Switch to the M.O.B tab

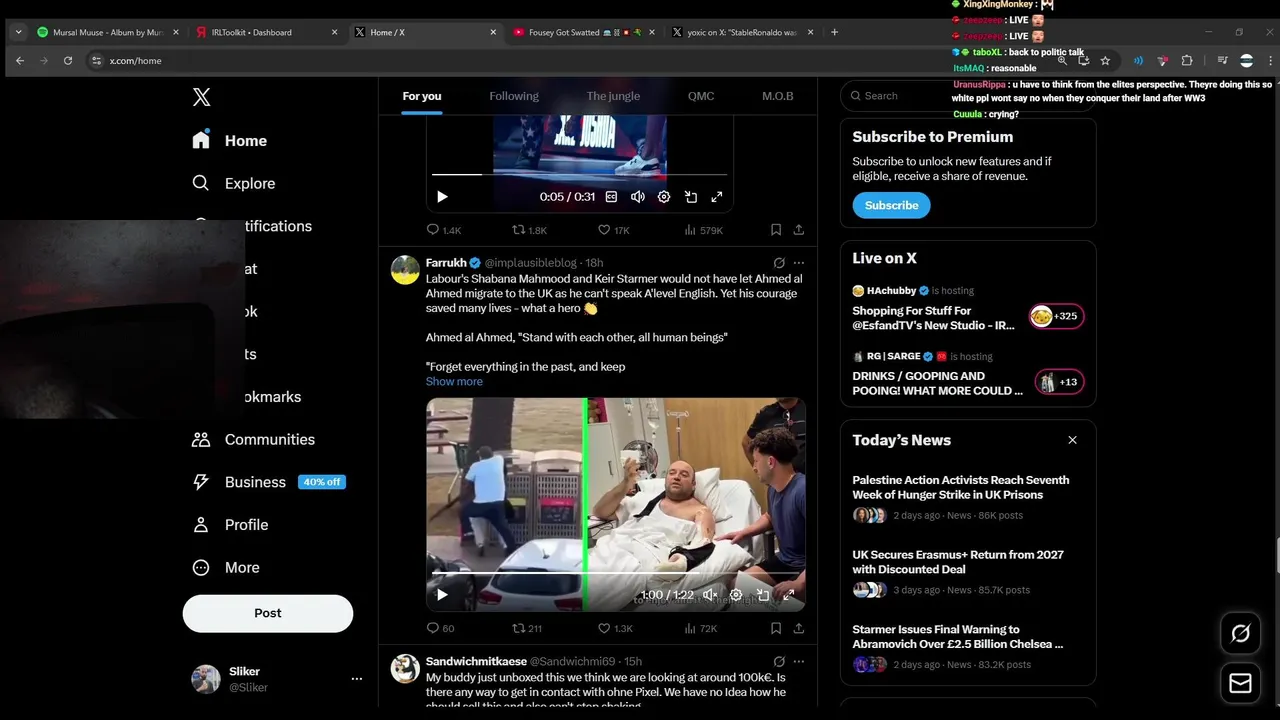(x=777, y=96)
